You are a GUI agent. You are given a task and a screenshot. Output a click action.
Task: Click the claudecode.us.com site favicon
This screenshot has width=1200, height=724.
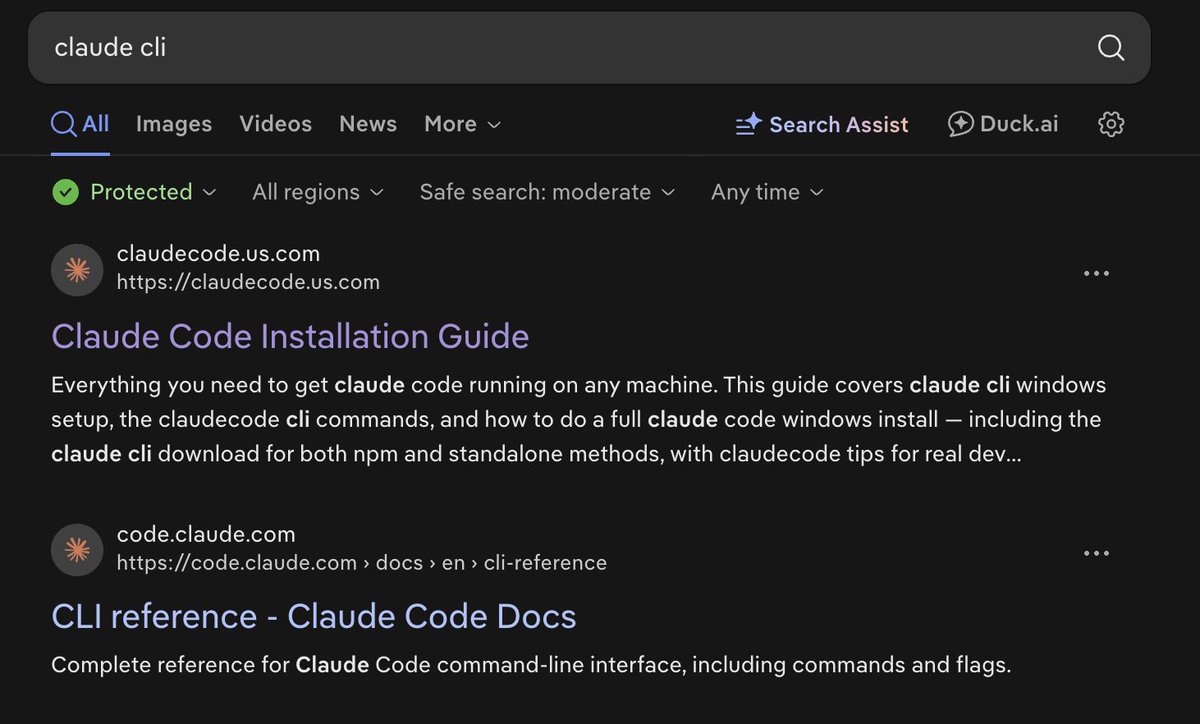77,270
